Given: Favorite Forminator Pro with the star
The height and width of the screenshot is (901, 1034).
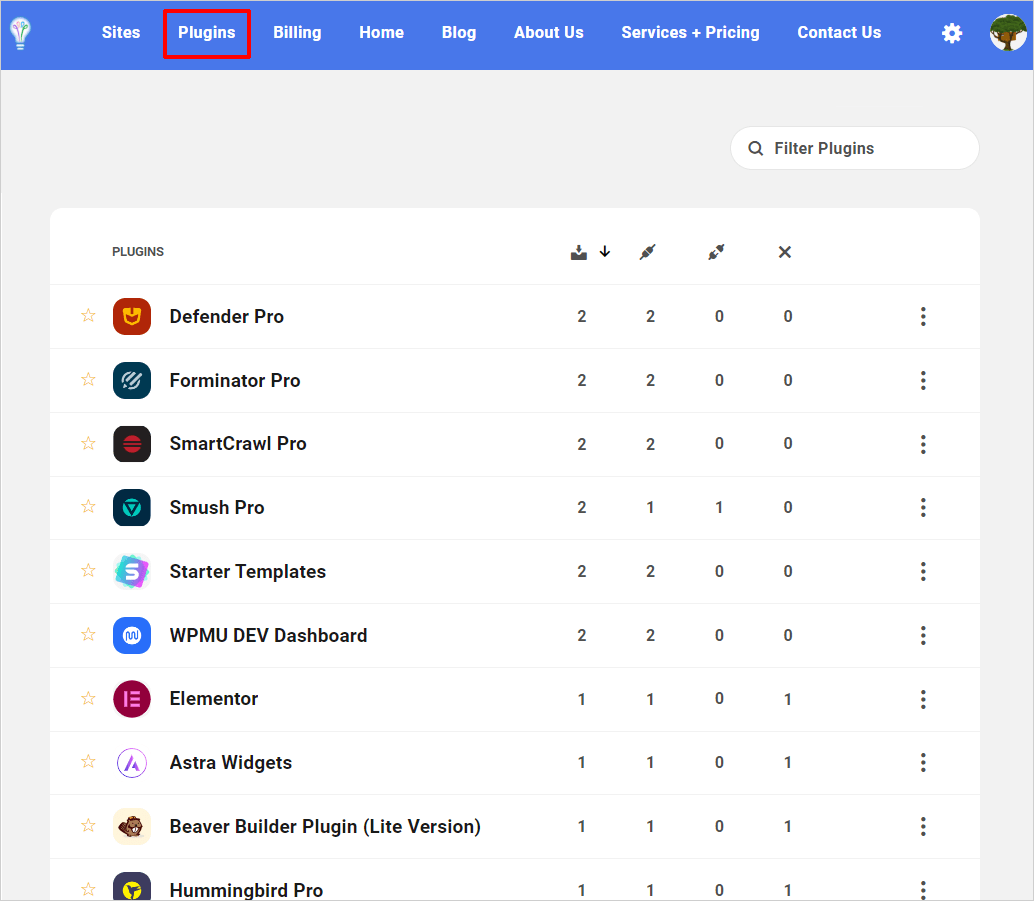Looking at the screenshot, I should 88,380.
